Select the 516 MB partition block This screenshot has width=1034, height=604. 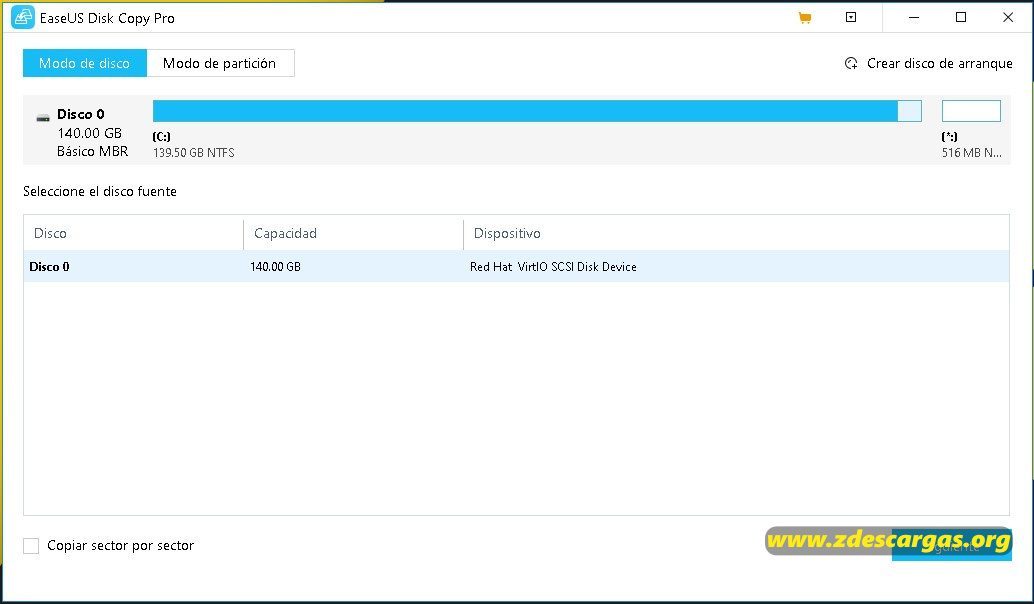971,111
